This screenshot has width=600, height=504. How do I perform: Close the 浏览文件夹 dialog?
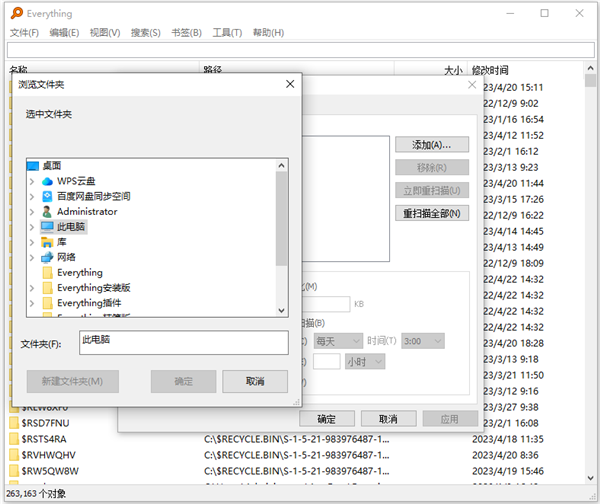290,84
